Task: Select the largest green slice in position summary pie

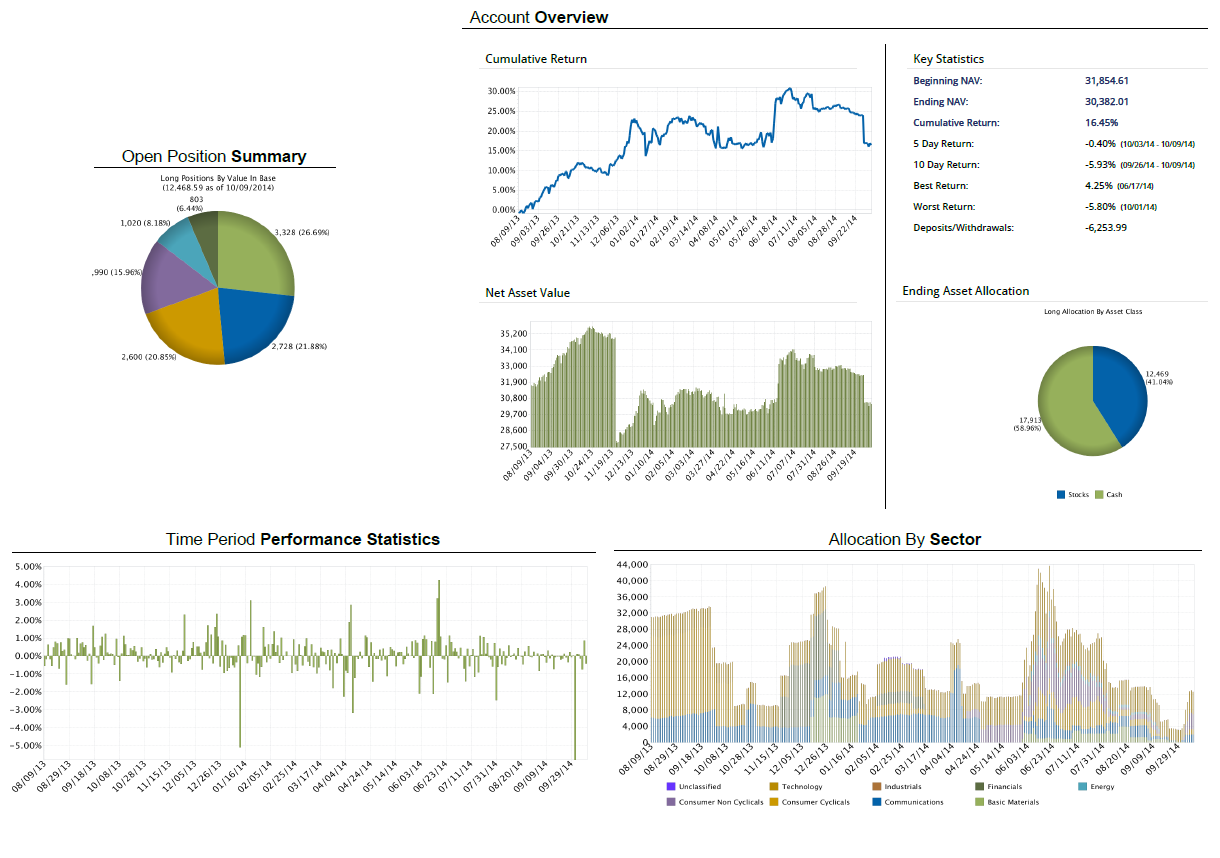Action: click(x=252, y=250)
